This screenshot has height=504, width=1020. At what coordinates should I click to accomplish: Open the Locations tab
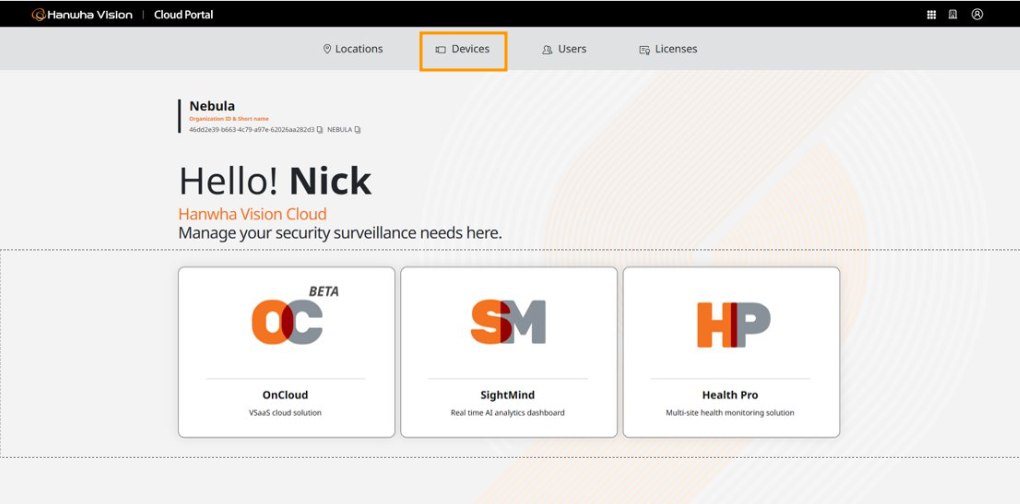tap(353, 49)
